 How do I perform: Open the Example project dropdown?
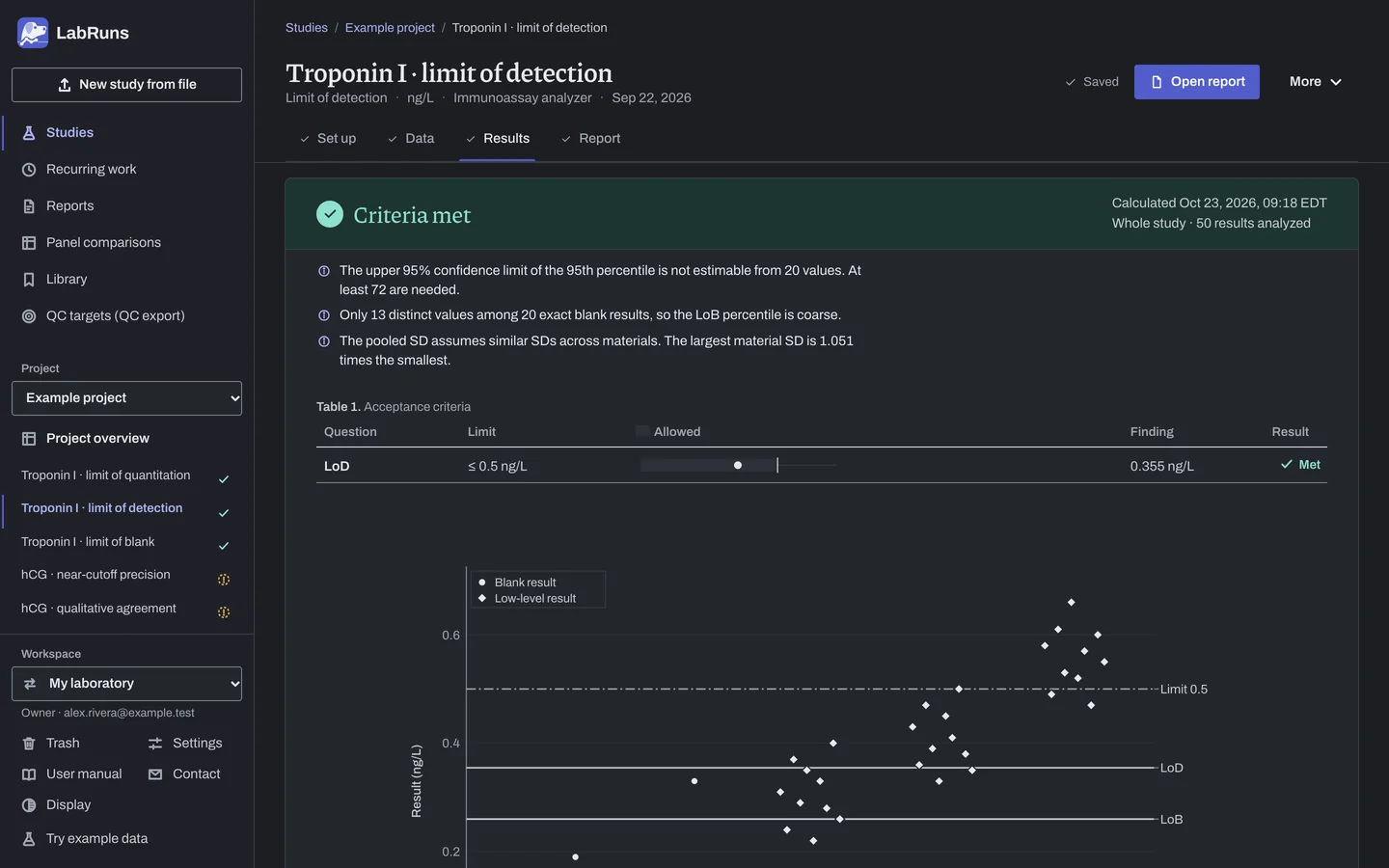click(x=126, y=398)
